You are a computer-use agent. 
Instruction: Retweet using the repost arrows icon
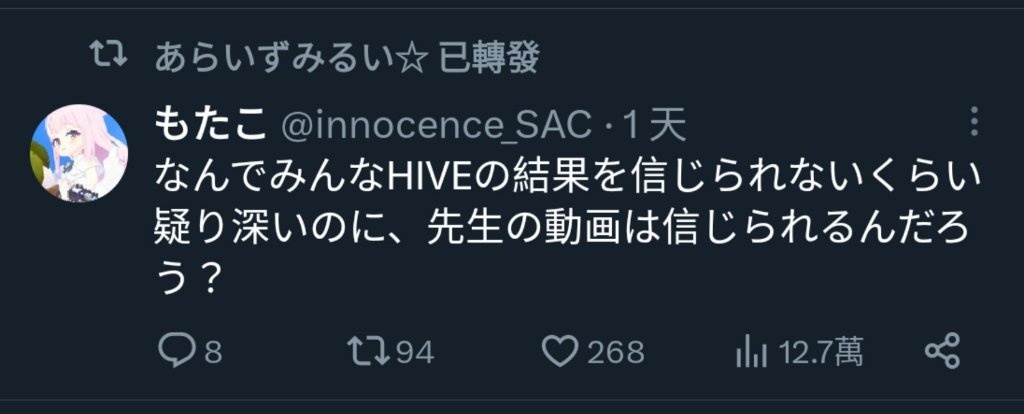(x=368, y=353)
